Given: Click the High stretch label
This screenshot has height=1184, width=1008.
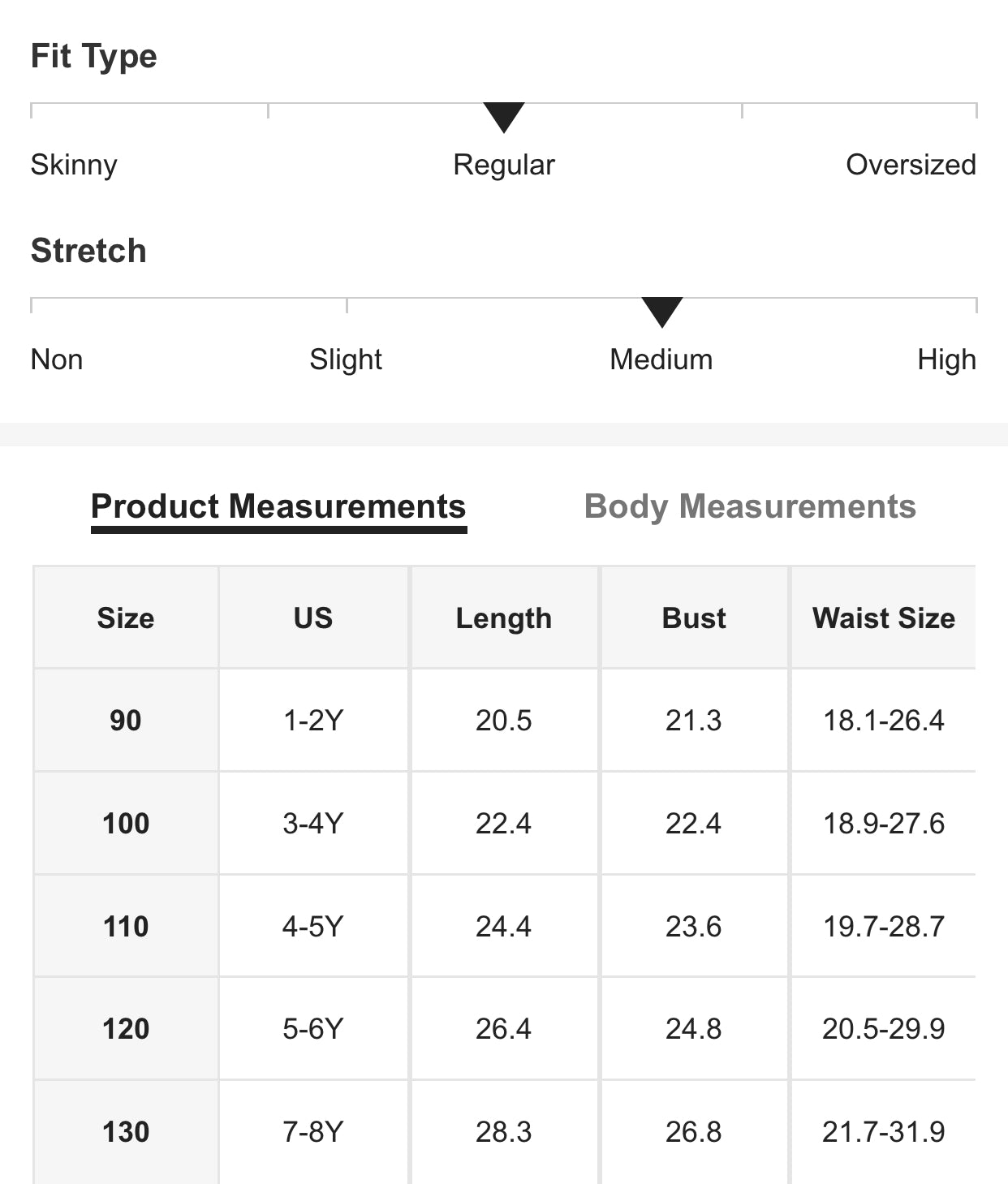Looking at the screenshot, I should click(946, 360).
